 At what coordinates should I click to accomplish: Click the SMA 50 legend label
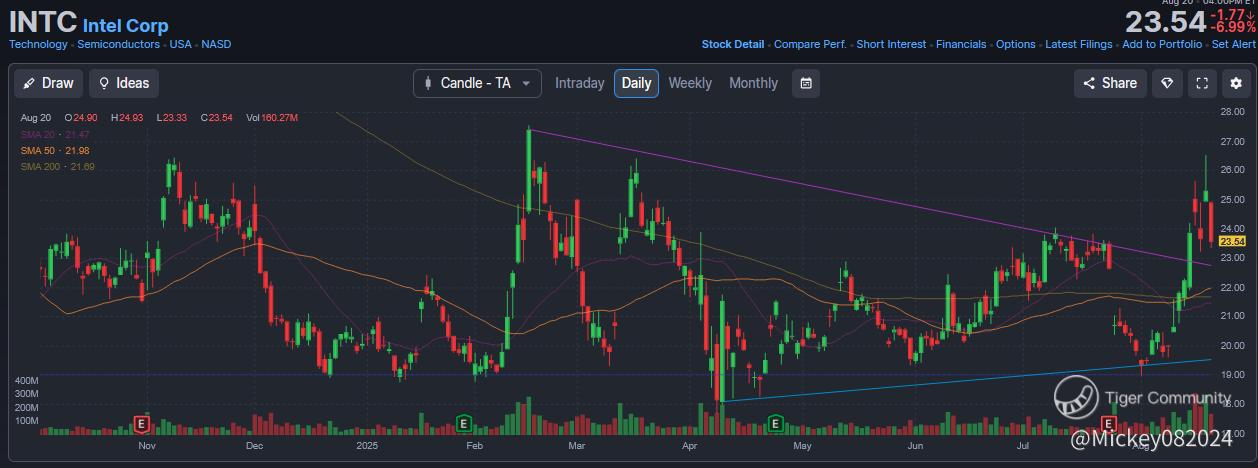56,150
